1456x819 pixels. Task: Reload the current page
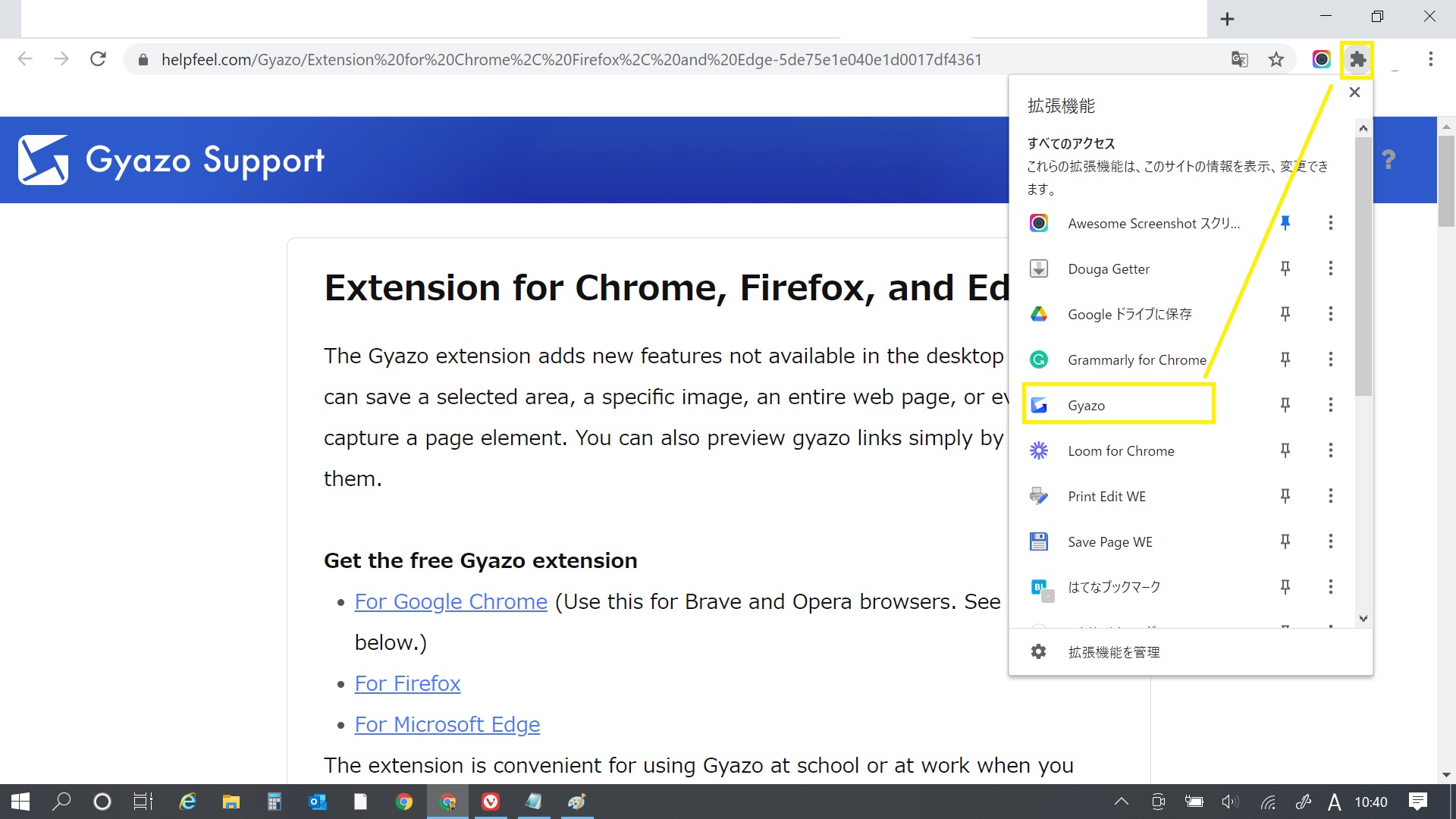pos(98,59)
